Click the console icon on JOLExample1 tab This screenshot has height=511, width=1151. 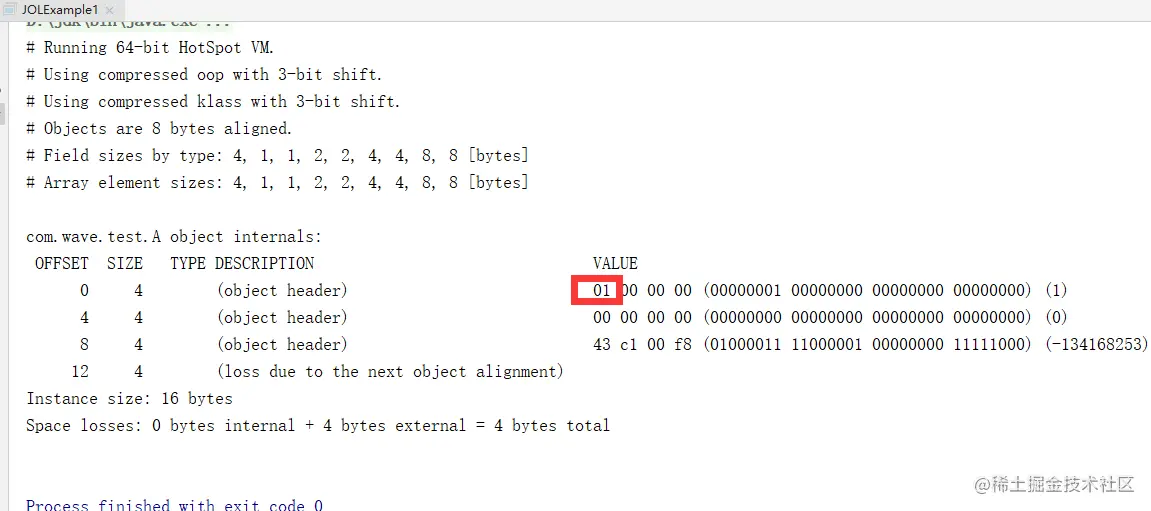11,10
